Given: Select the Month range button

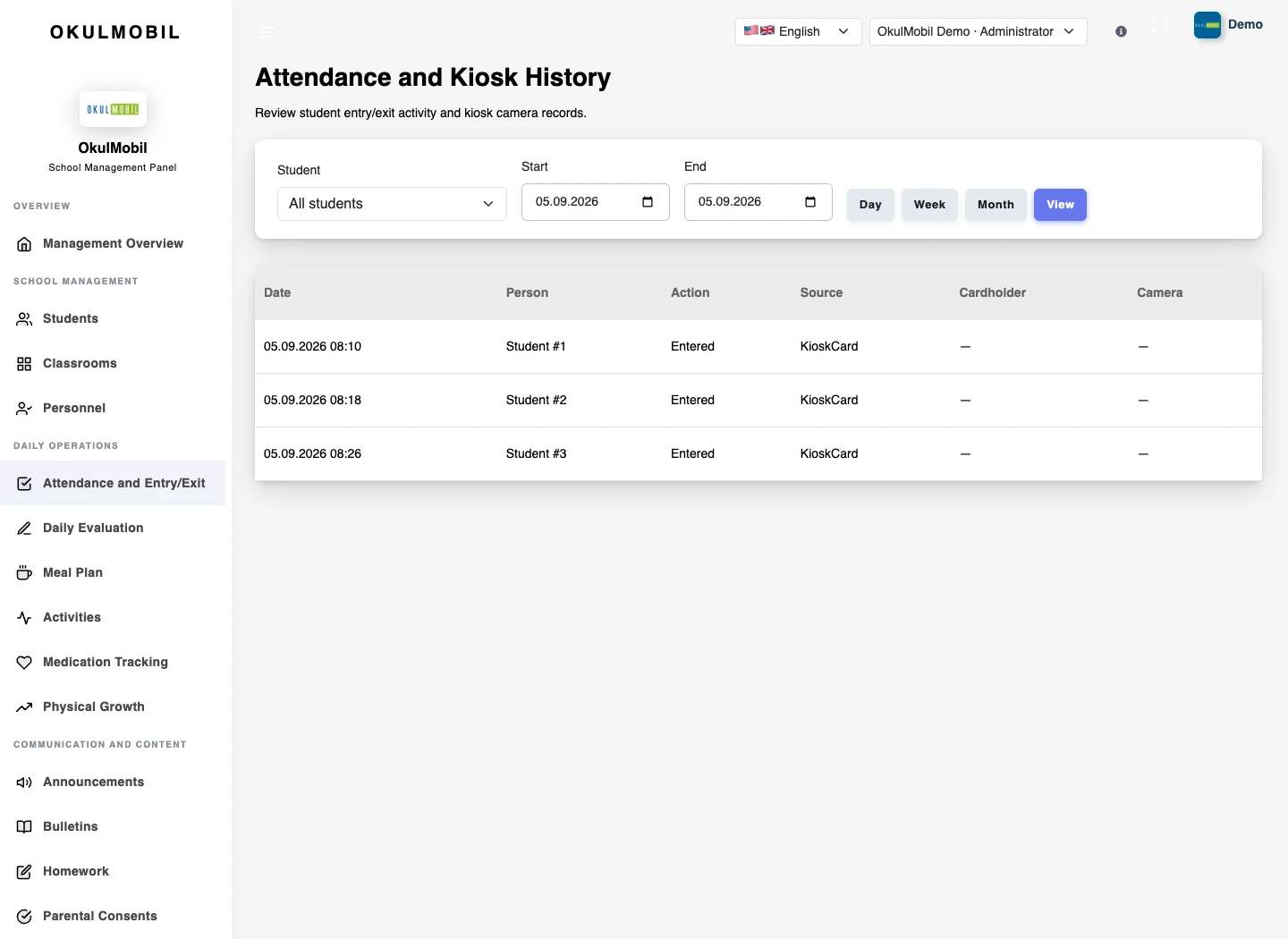Looking at the screenshot, I should point(996,205).
